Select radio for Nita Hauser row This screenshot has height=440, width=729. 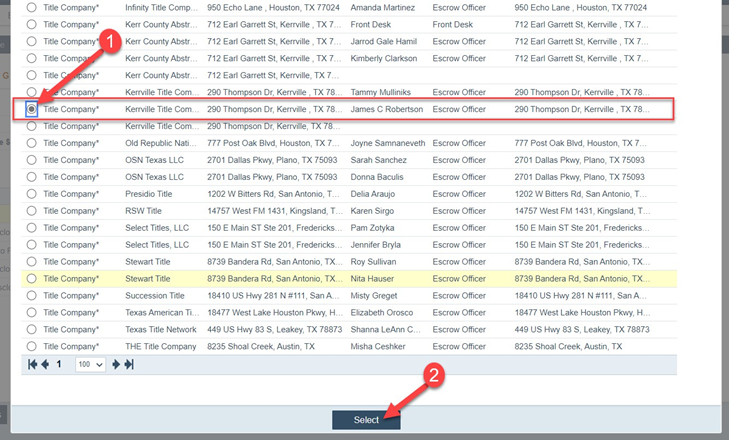point(32,278)
